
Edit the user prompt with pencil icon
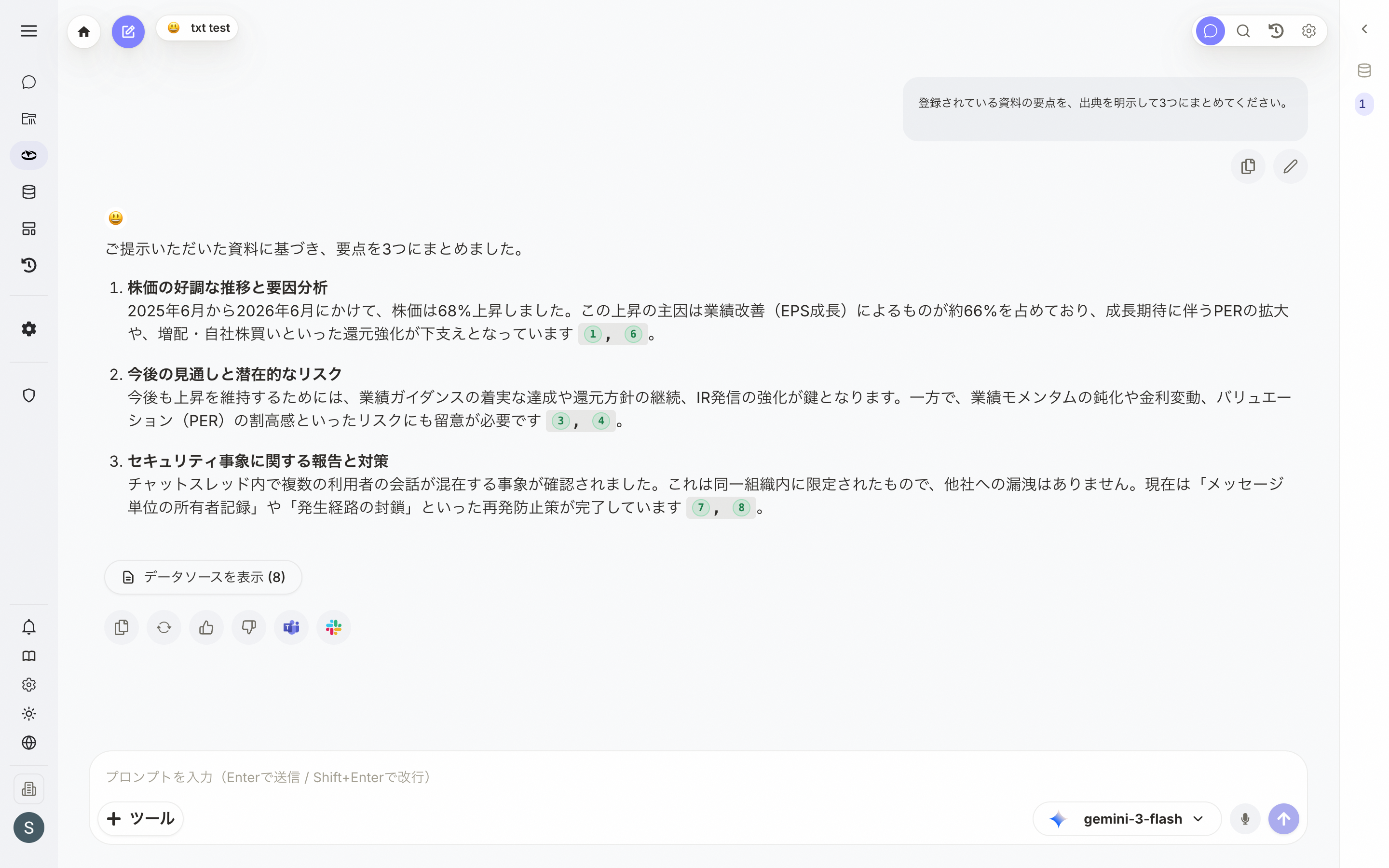[x=1290, y=166]
